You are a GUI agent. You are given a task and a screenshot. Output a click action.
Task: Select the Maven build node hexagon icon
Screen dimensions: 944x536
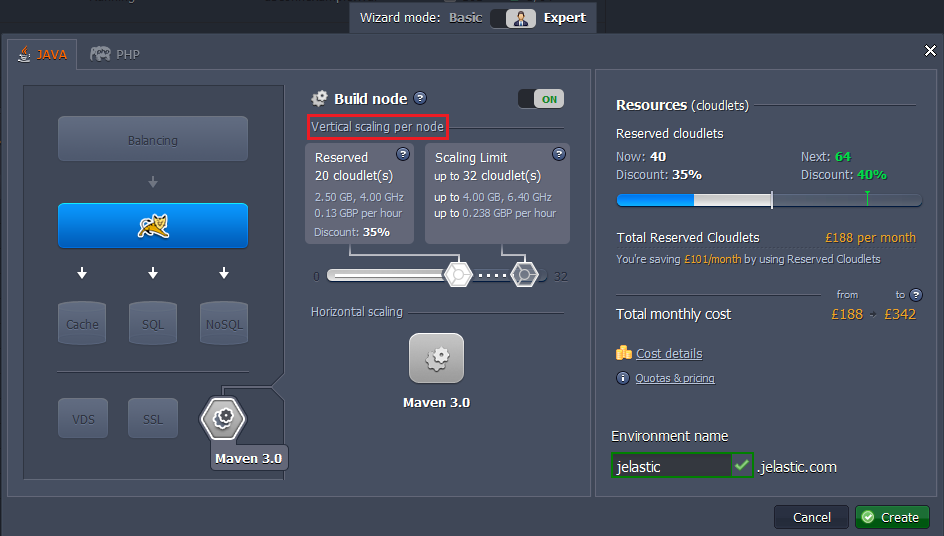223,417
